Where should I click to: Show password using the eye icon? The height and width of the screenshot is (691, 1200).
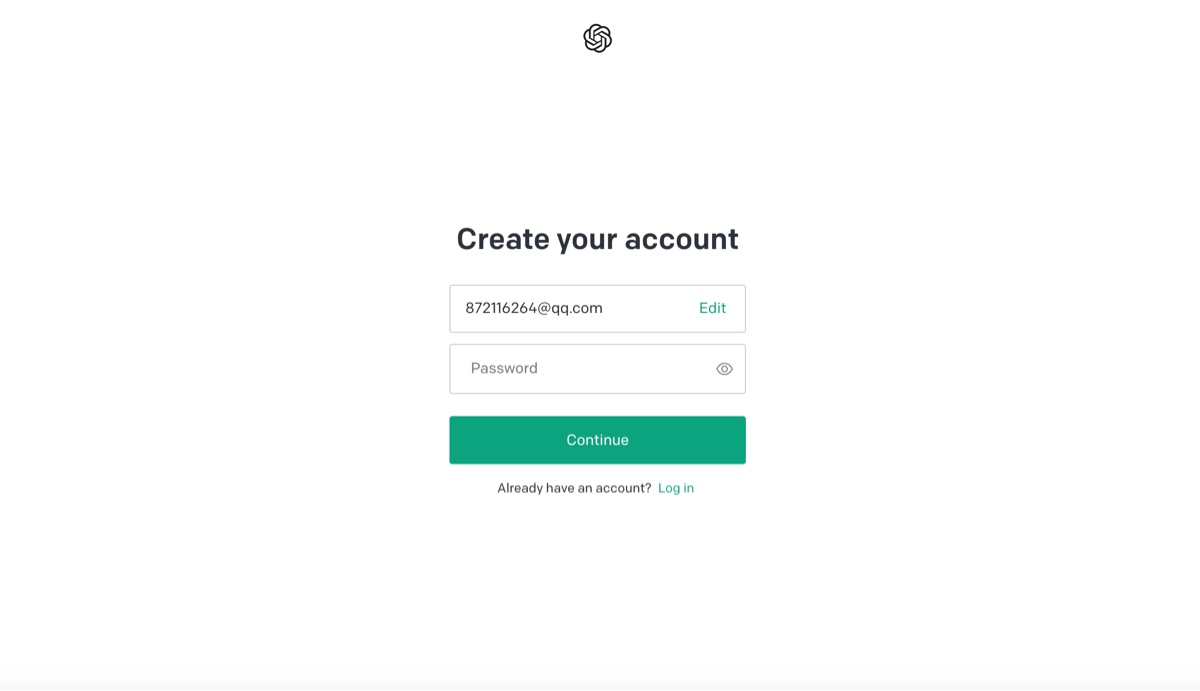click(724, 369)
